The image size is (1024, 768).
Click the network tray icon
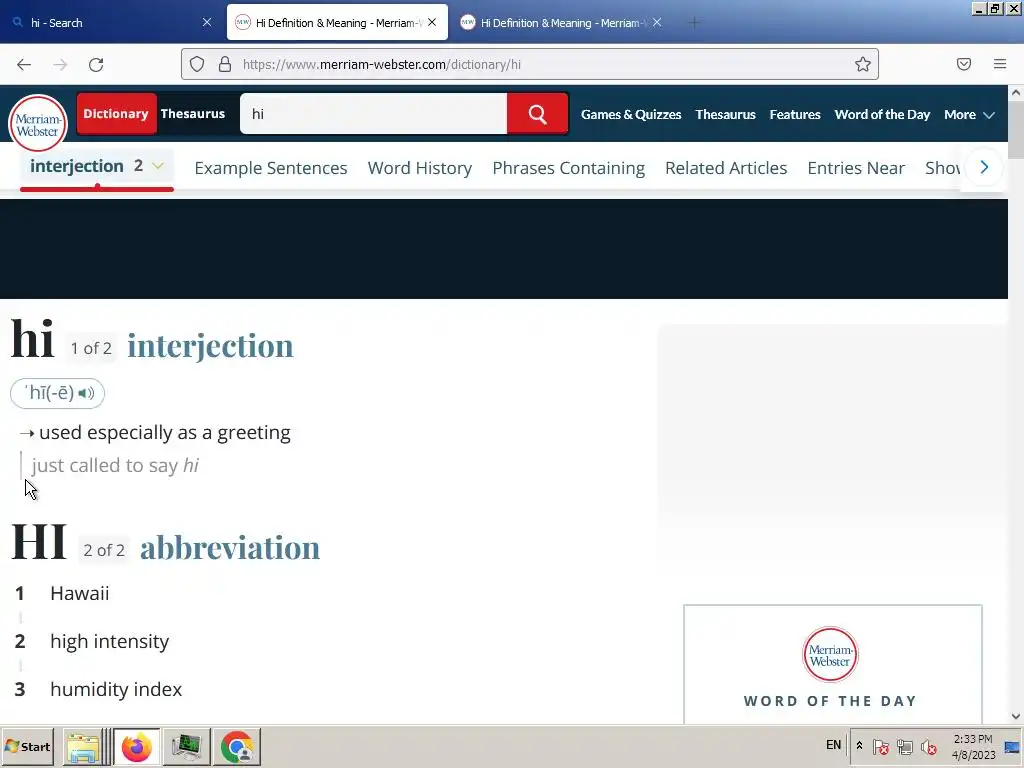tap(904, 746)
